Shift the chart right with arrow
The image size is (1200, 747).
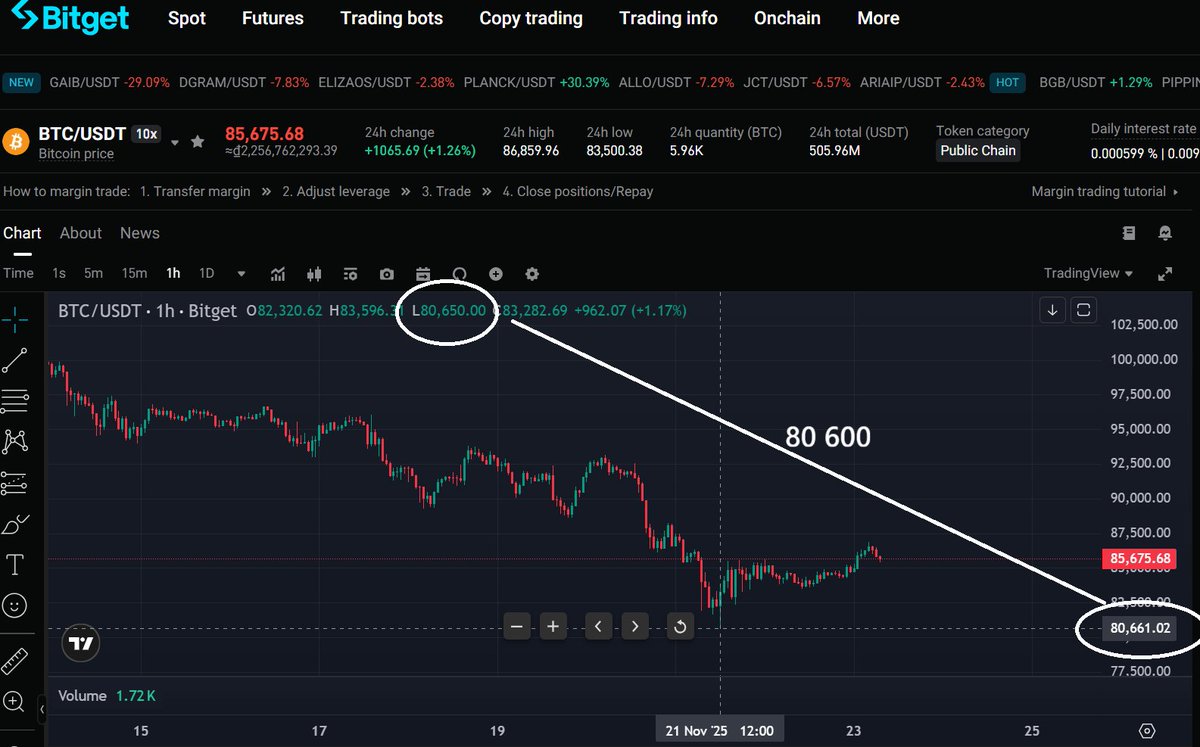635,627
